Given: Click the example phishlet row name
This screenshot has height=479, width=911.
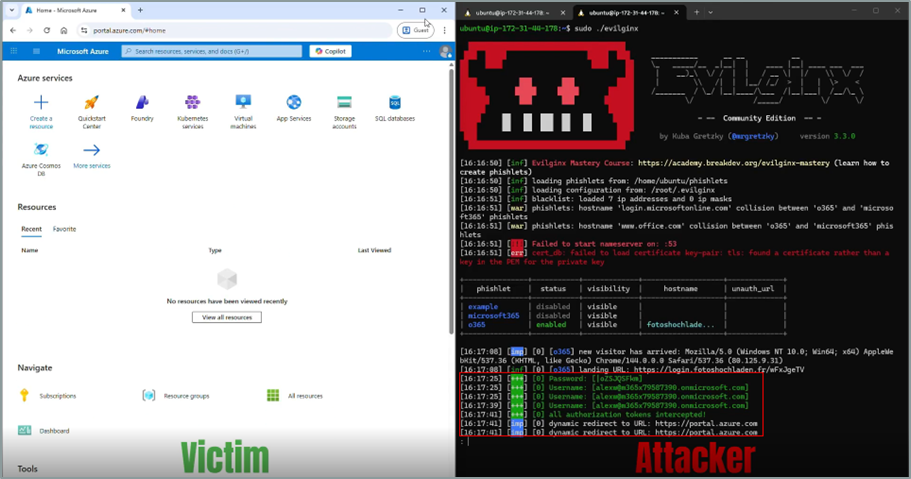Looking at the screenshot, I should (483, 307).
